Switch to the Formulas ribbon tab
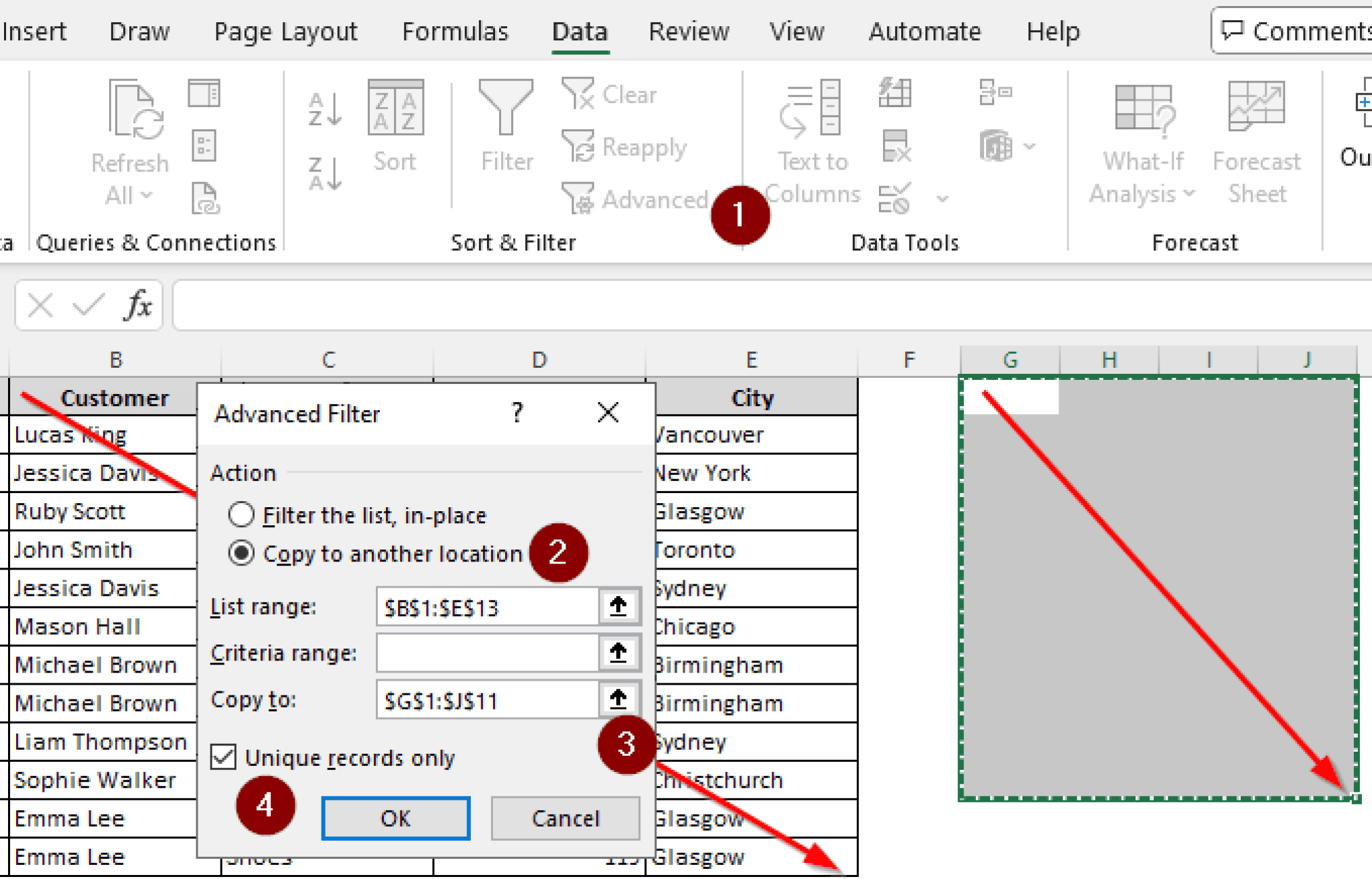The width and height of the screenshot is (1372, 879). point(456,31)
